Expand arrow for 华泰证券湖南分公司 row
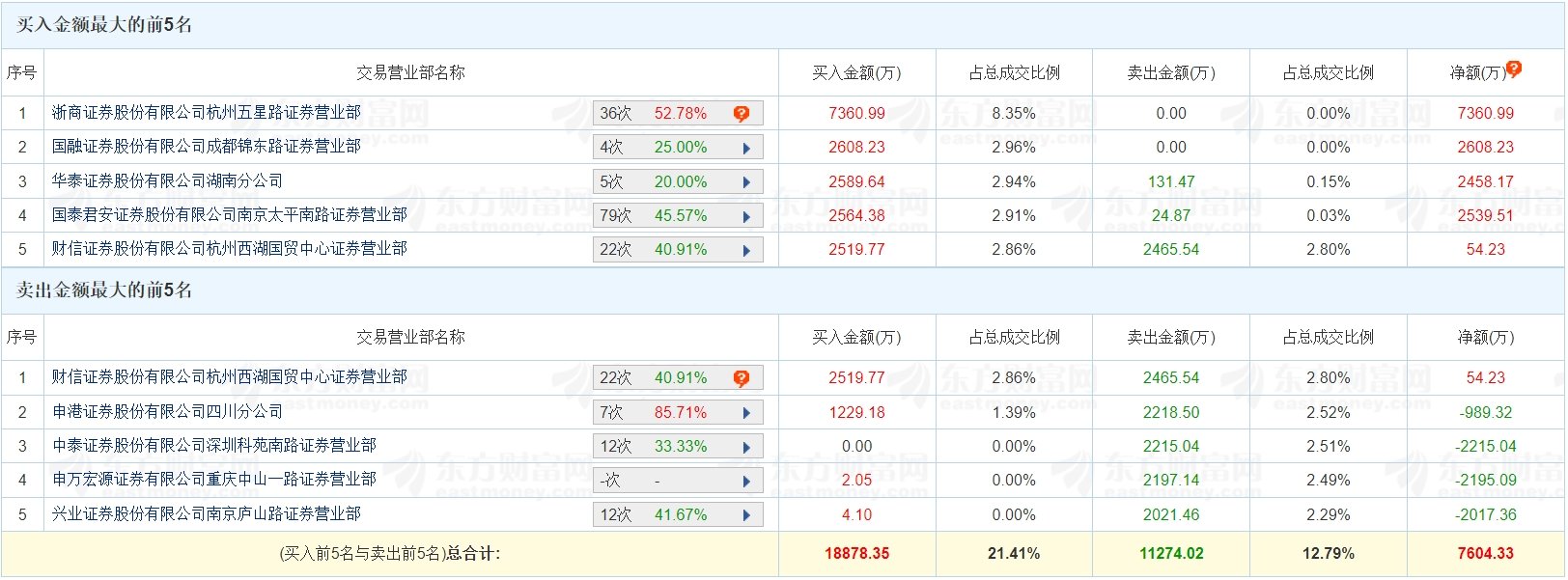Image resolution: width=1568 pixels, height=580 pixels. (746, 182)
